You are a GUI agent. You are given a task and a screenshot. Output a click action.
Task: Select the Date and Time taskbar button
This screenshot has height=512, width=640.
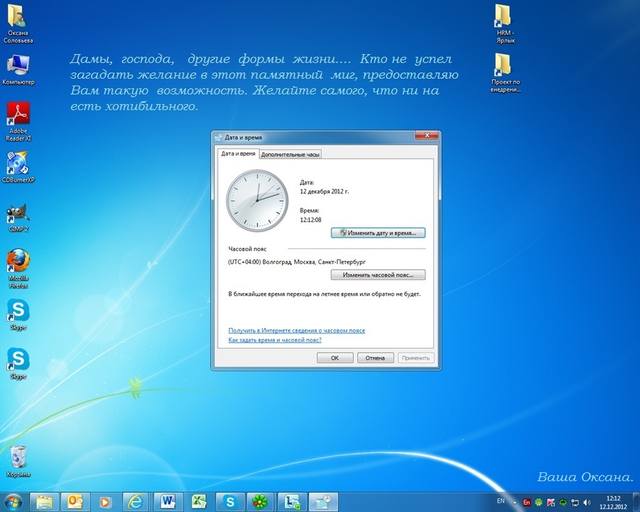pyautogui.click(x=323, y=502)
